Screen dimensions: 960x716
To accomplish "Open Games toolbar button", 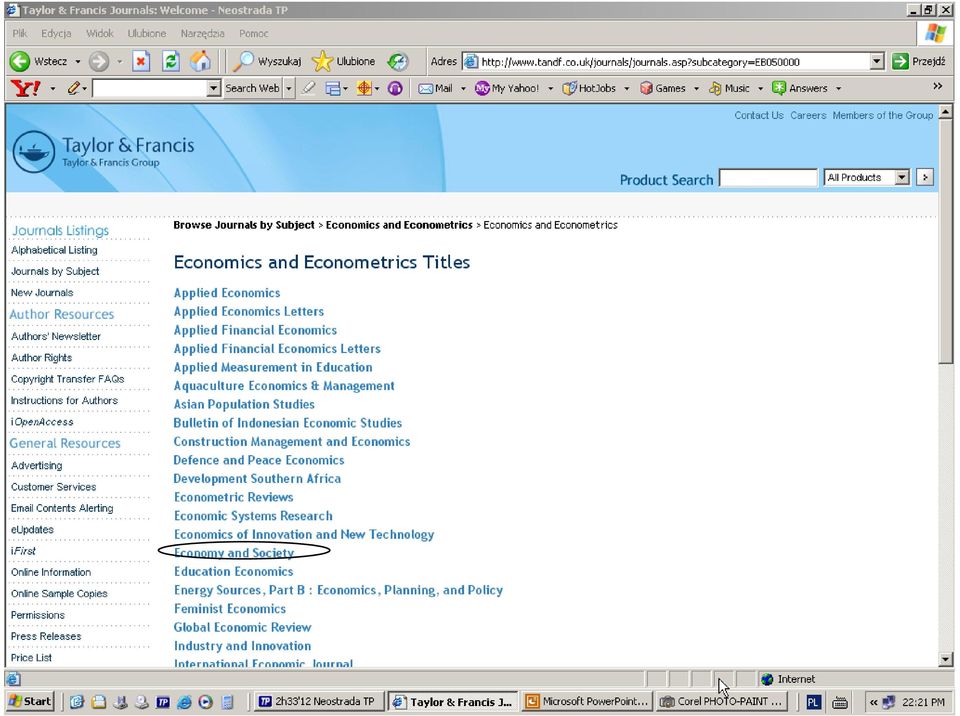I will pyautogui.click(x=663, y=89).
